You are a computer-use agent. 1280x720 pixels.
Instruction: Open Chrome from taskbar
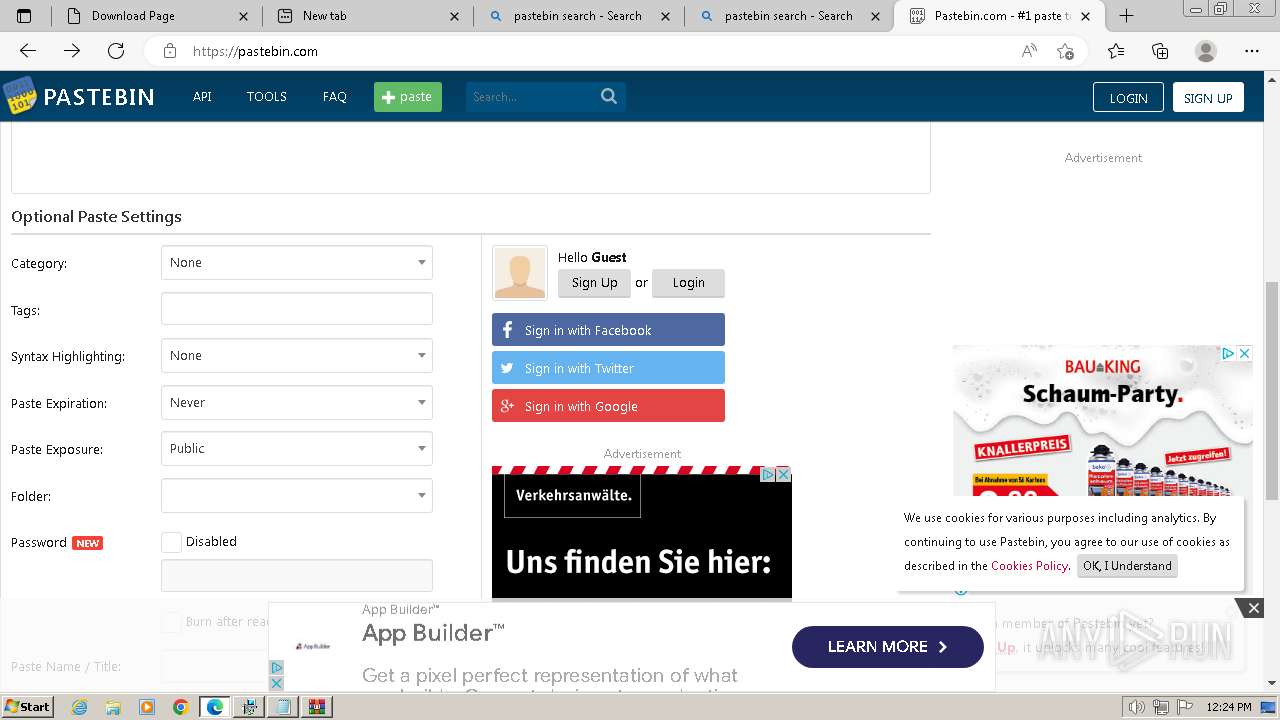(180, 707)
